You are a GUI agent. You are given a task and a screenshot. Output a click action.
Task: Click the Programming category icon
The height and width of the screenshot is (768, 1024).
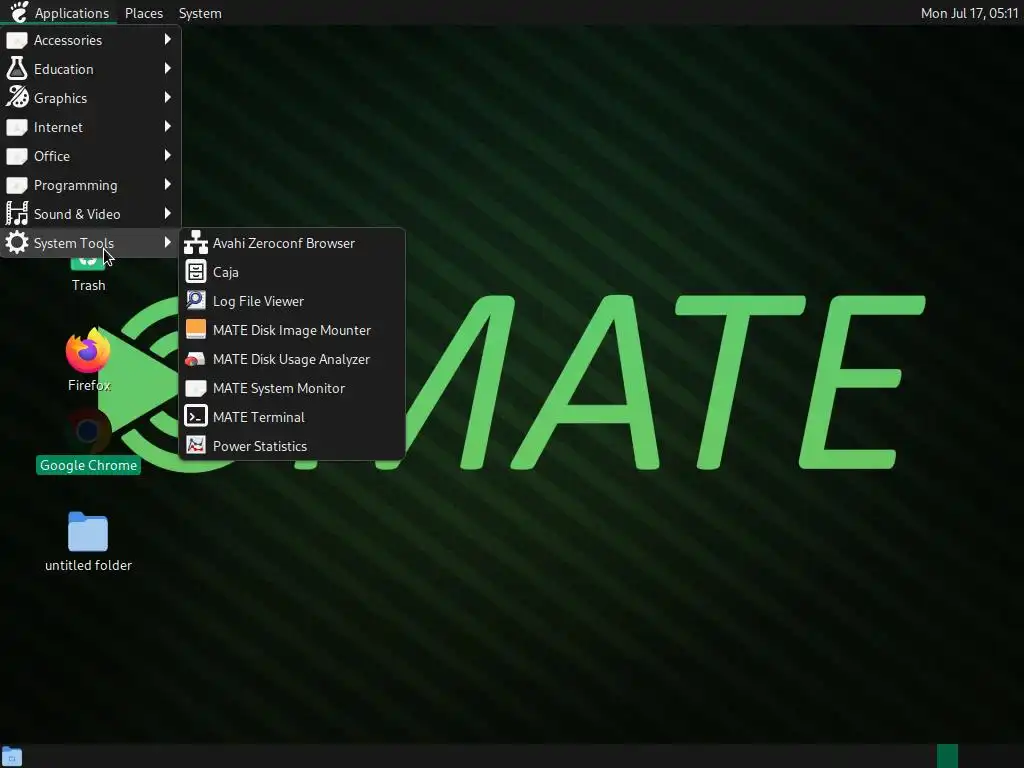[17, 185]
